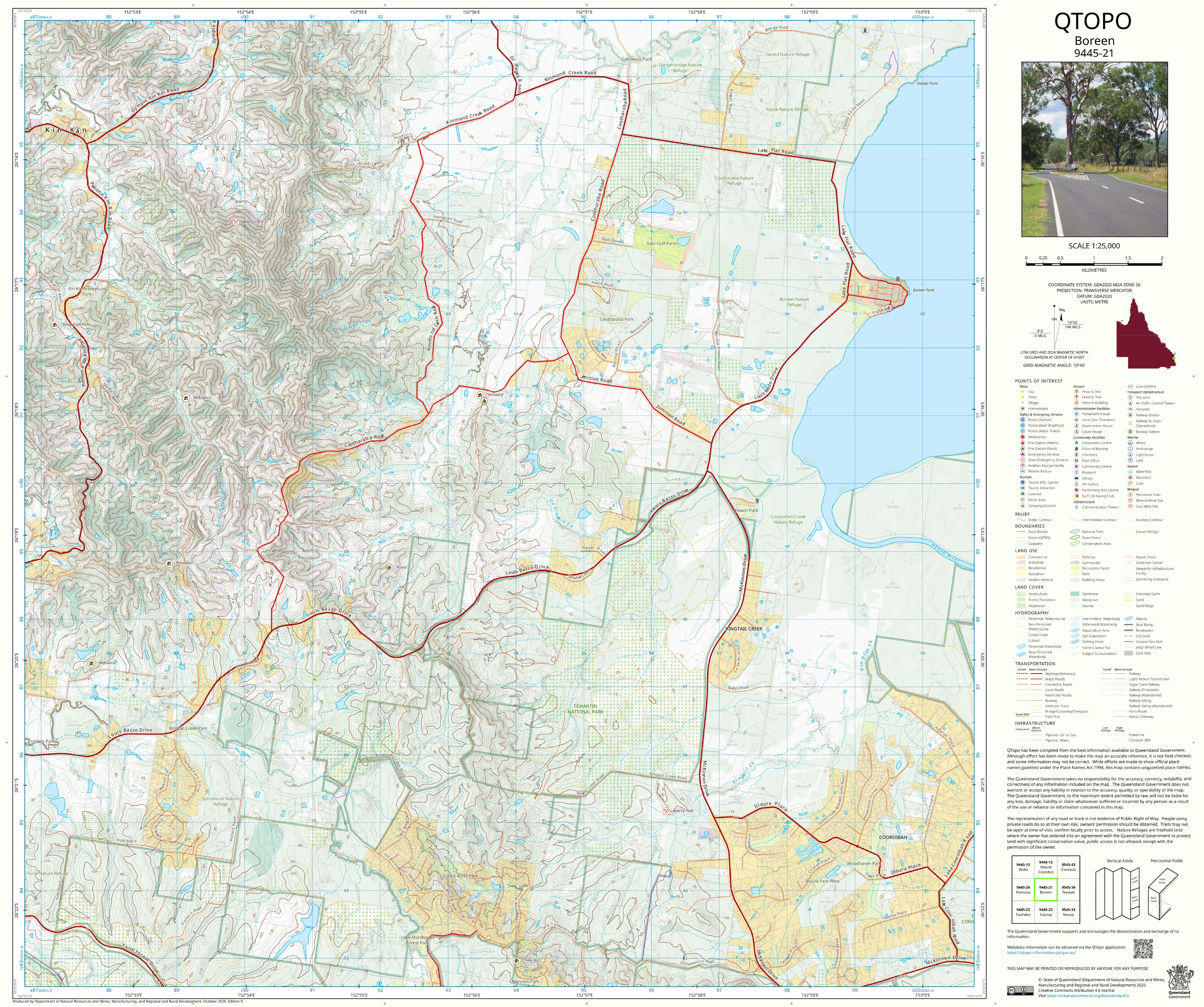Select the 9445-24 Pomona index cell
Viewport: 1204px width, 1007px height.
click(x=1023, y=890)
